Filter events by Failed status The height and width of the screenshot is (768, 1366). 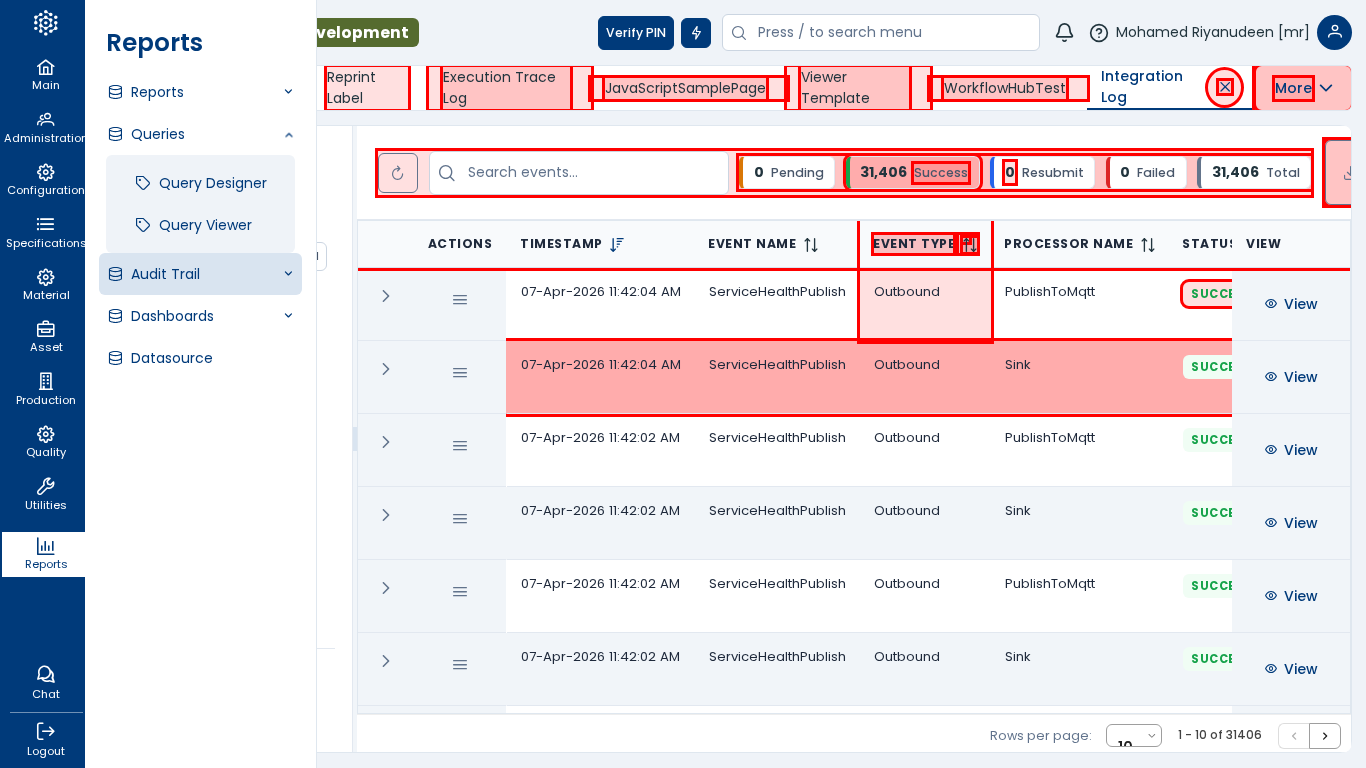pos(1146,173)
